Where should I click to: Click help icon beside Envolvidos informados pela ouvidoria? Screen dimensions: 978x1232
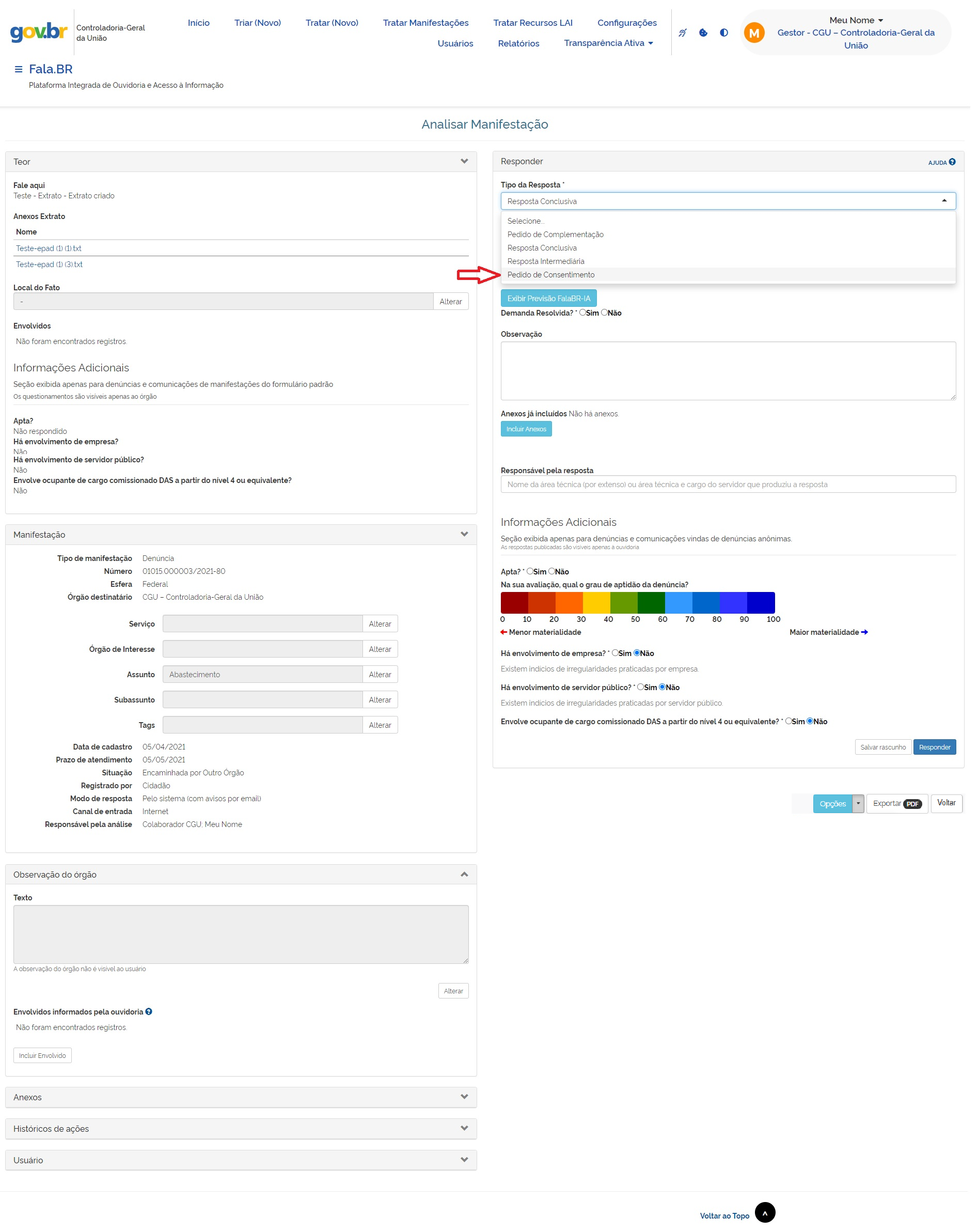149,1011
